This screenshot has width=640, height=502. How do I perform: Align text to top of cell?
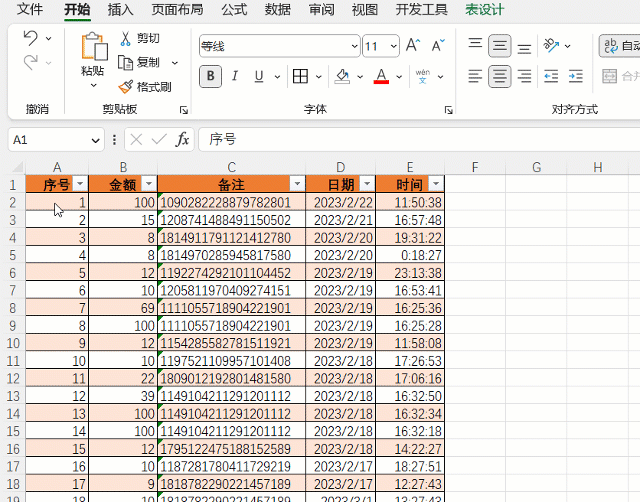(x=475, y=45)
